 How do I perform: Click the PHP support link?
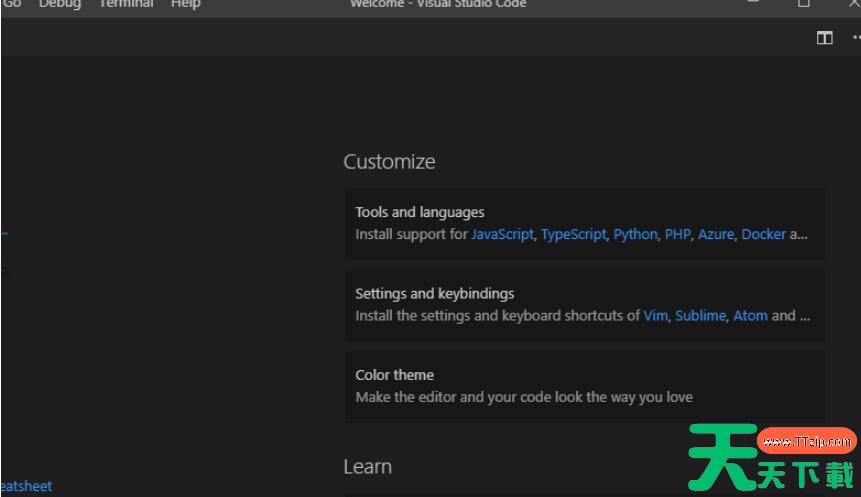pos(677,234)
